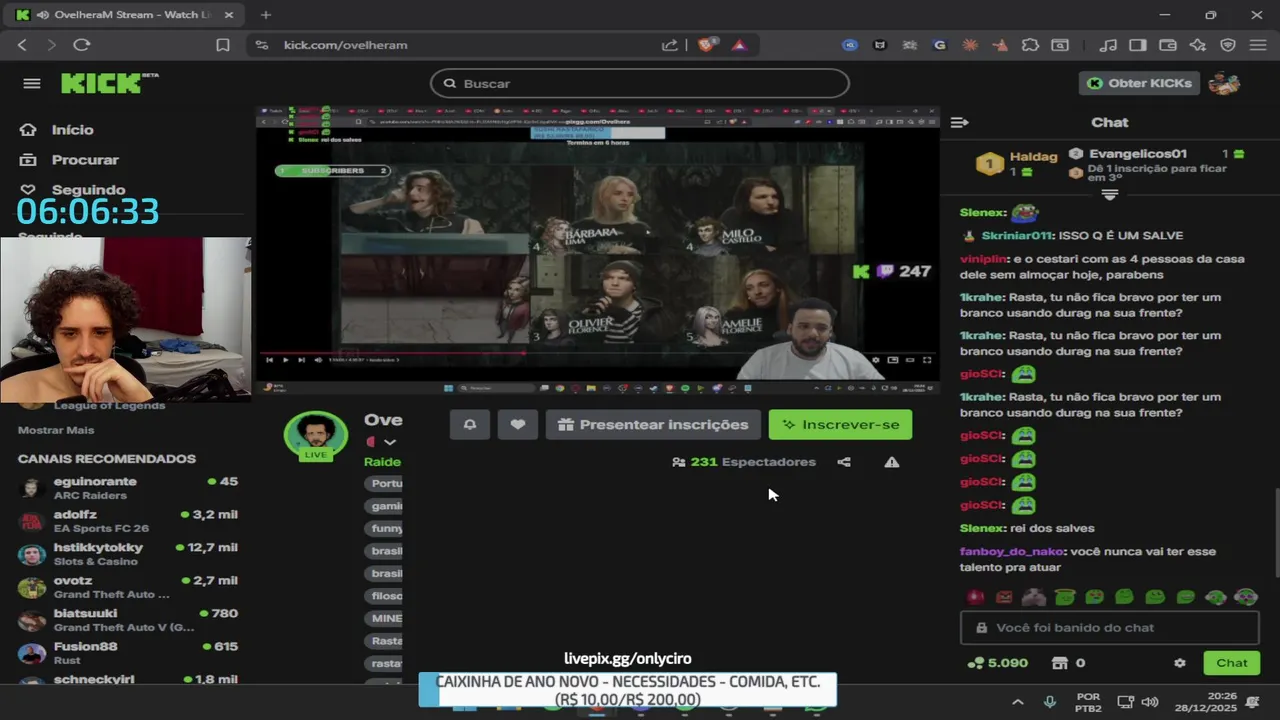Open the OvelheraM channel avatar
This screenshot has width=1280, height=720.
point(316,435)
